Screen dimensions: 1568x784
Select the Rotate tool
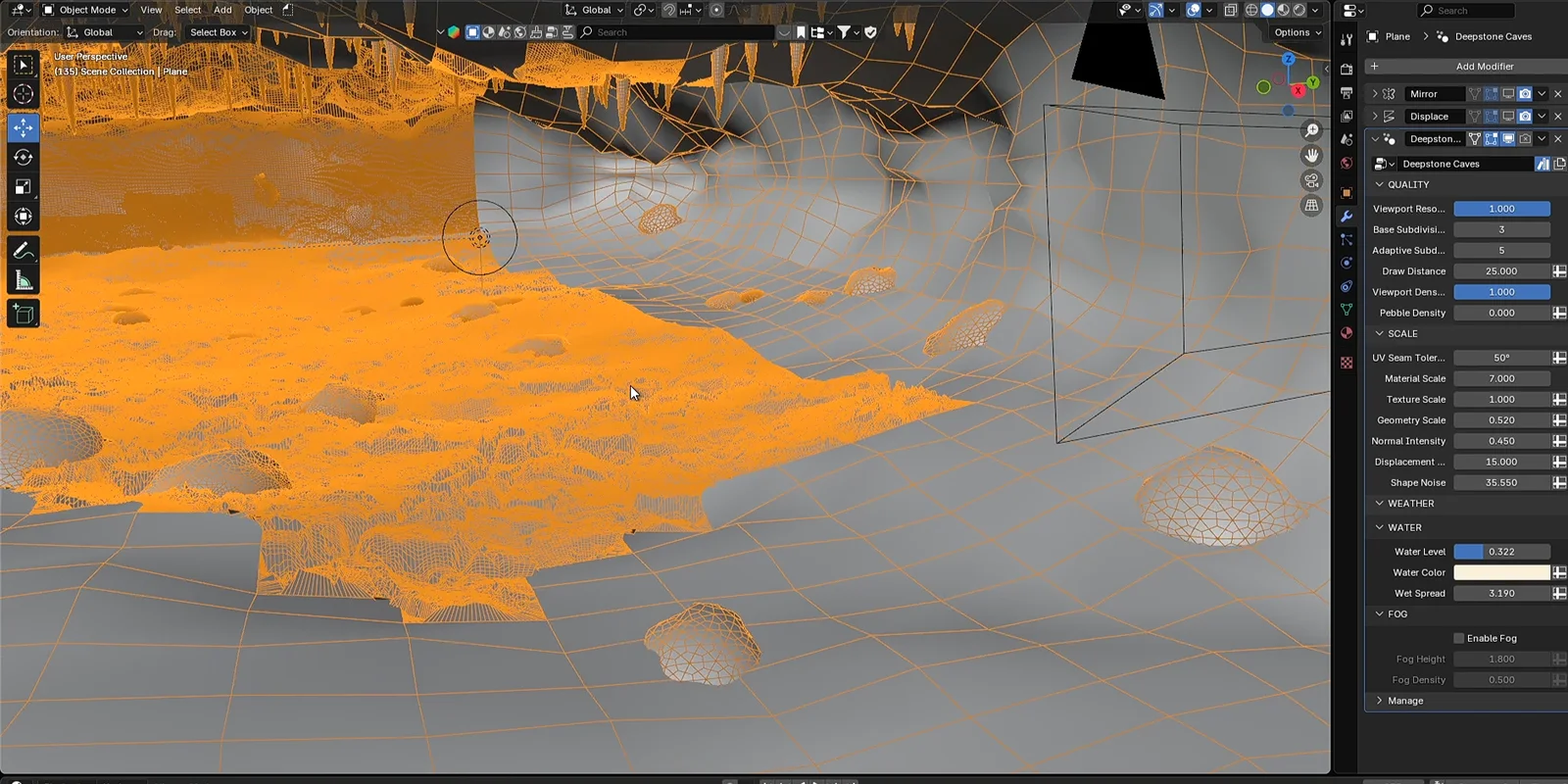pyautogui.click(x=24, y=158)
